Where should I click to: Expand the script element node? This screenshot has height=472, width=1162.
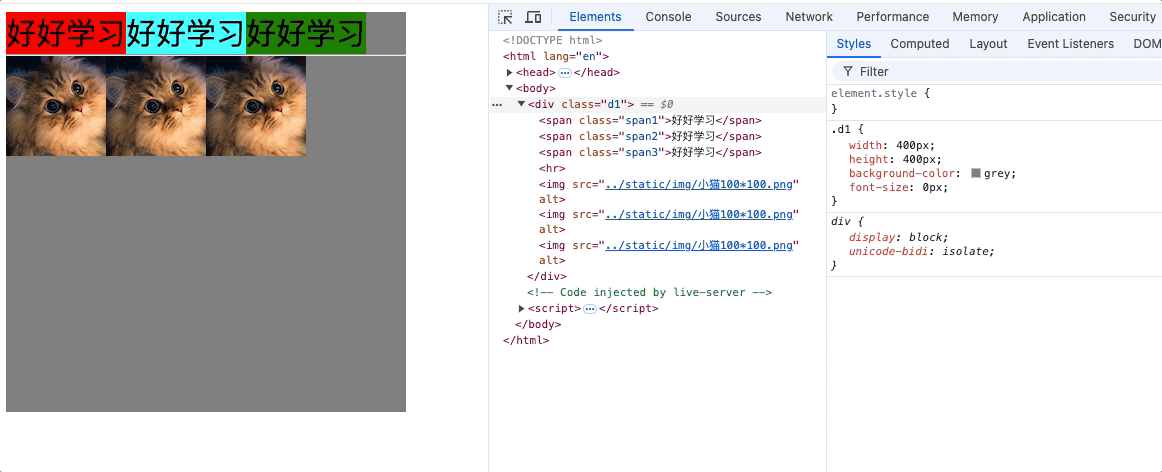pos(522,308)
